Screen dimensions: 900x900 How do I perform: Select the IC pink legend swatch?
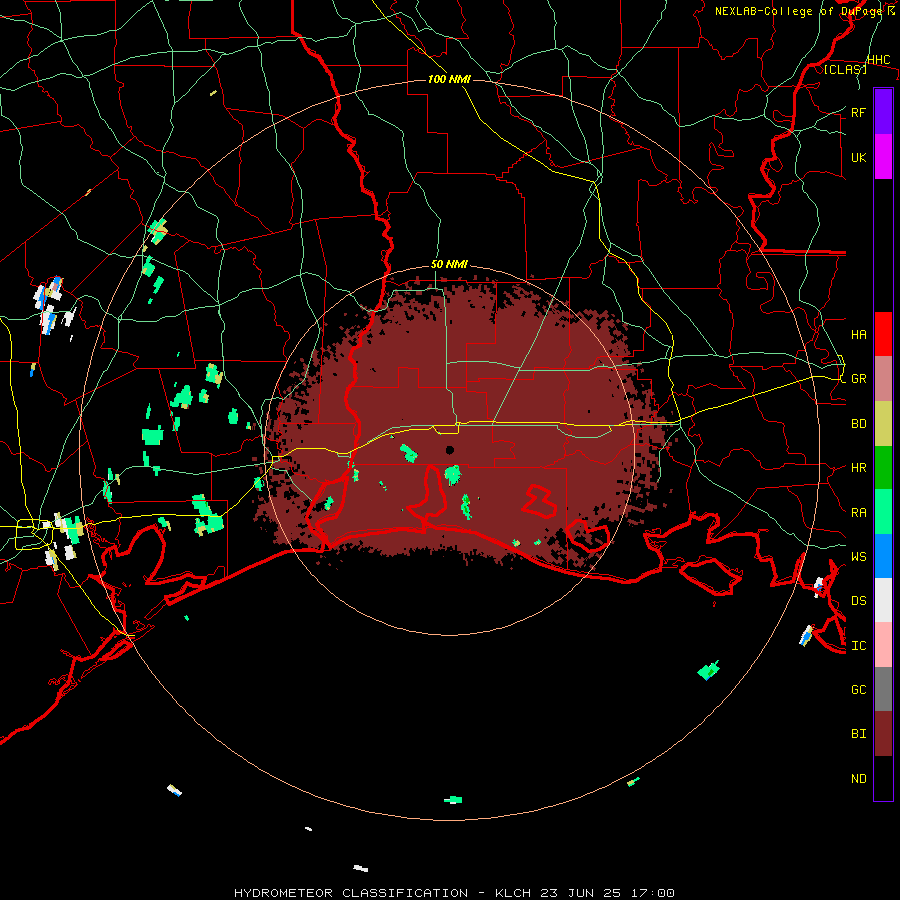click(x=883, y=645)
